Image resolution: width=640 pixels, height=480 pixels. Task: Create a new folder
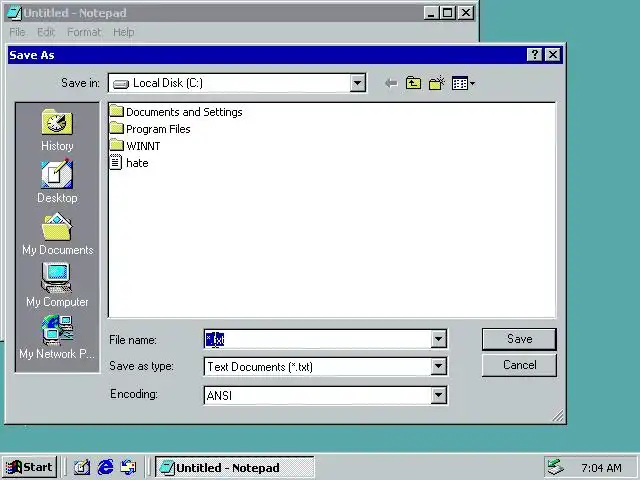[437, 84]
